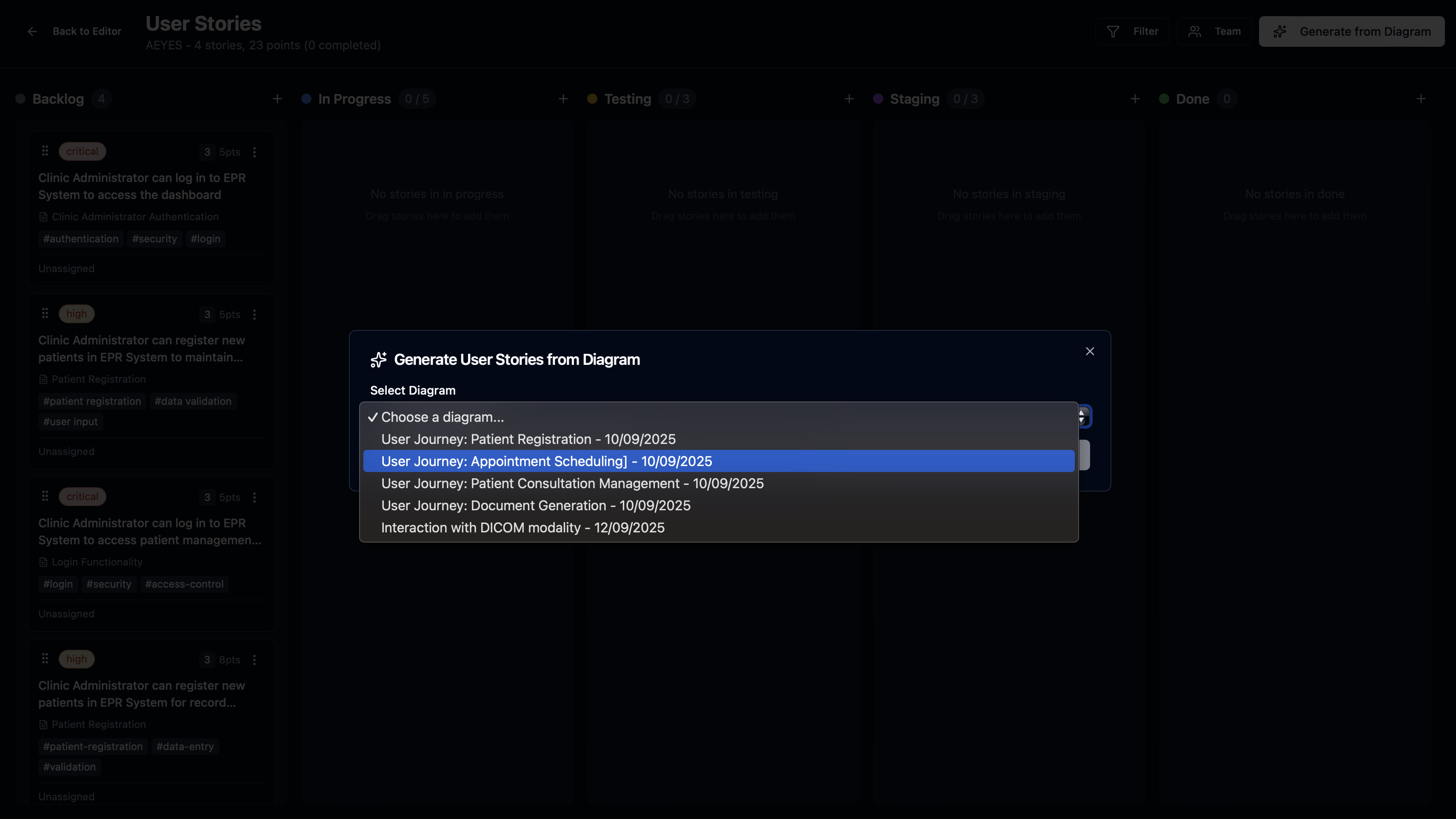Grab drag handle of first high-priority story

click(x=45, y=313)
